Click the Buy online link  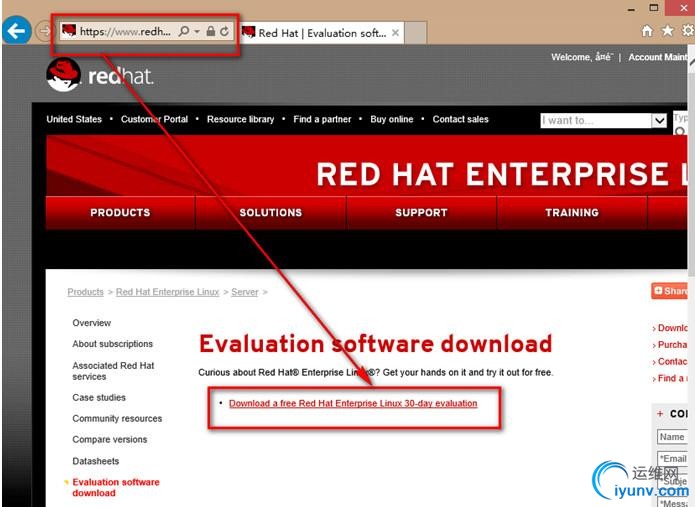click(391, 119)
